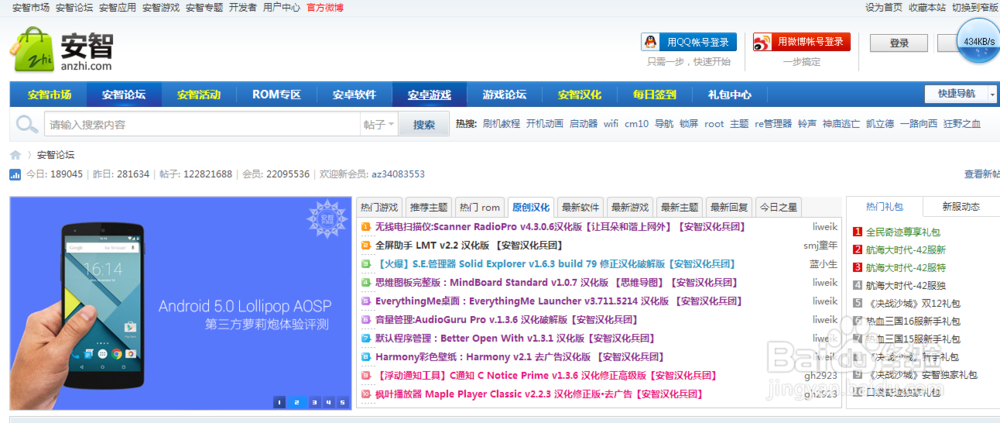Image resolution: width=1000 pixels, height=423 pixels.
Task: Click 查看新帖 link
Action: pos(982,174)
